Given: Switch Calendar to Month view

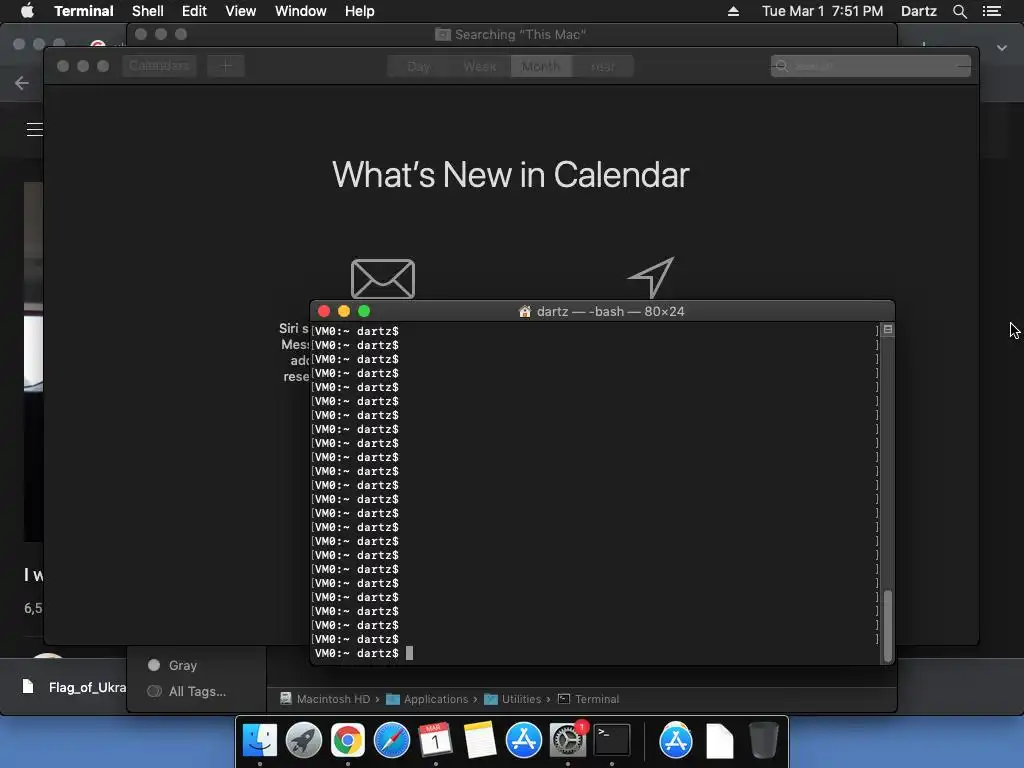Looking at the screenshot, I should [x=541, y=66].
